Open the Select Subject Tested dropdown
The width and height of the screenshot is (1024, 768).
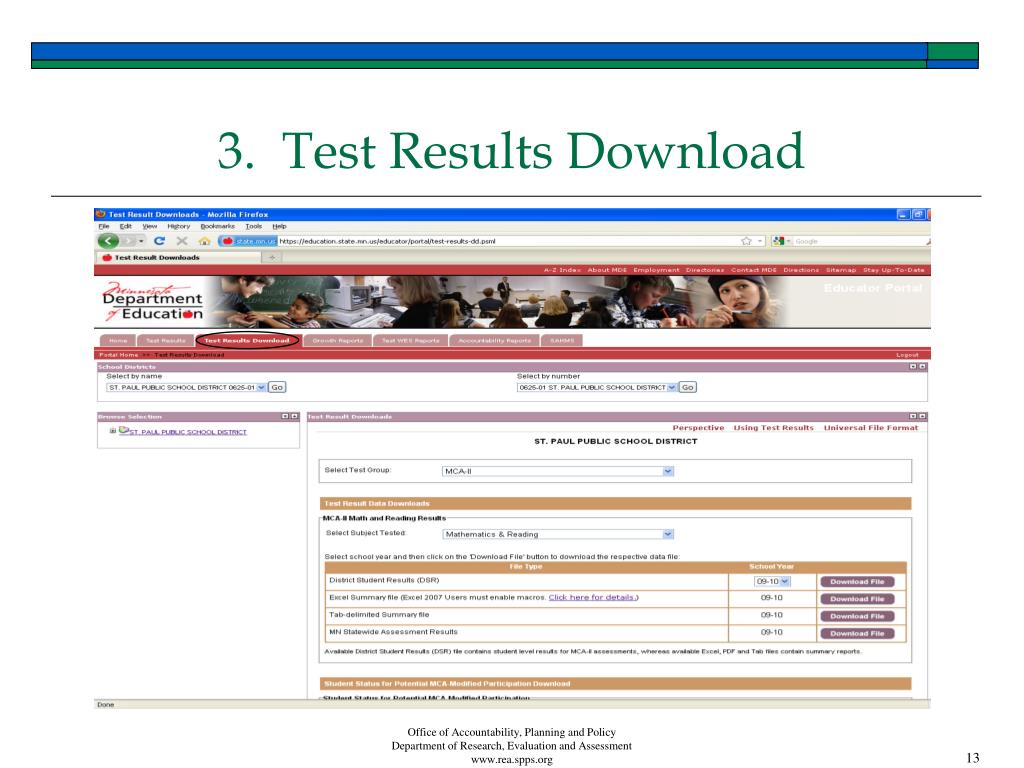pos(558,534)
